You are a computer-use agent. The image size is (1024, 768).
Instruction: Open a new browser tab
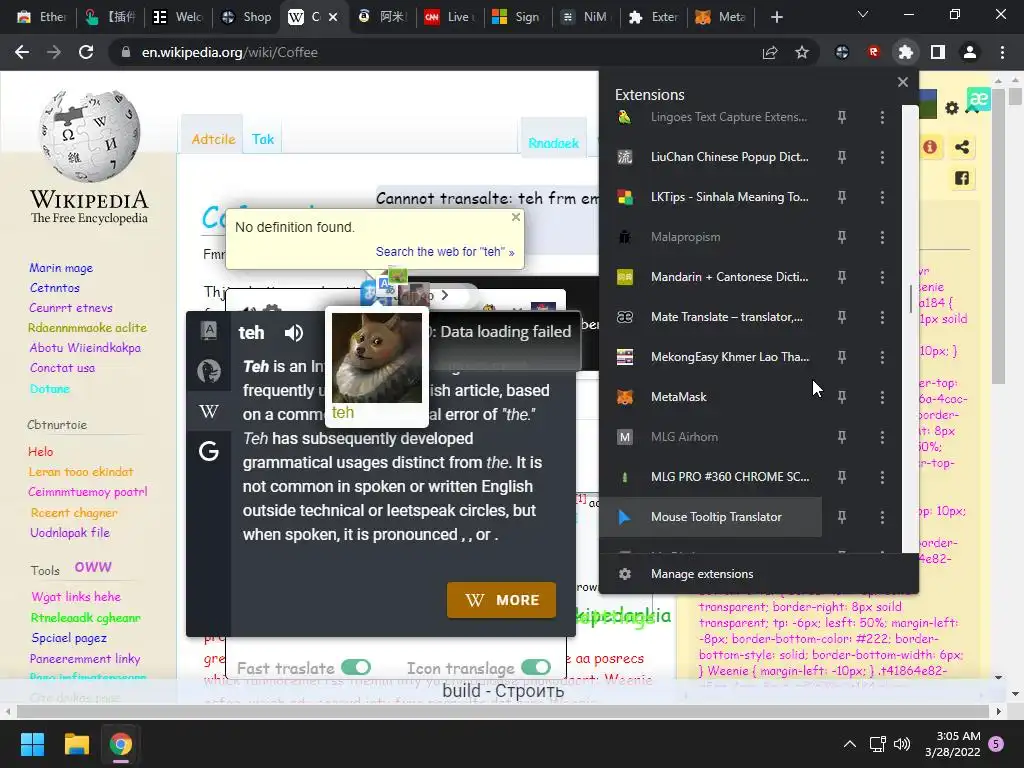[x=776, y=17]
